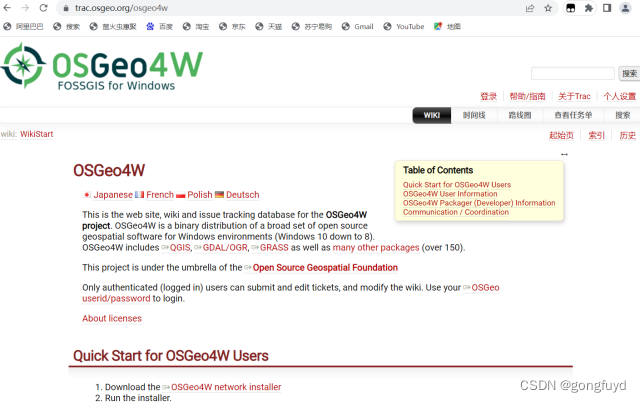This screenshot has width=641, height=402.
Task: Select the 搜索 tab in navigation bar
Action: [x=623, y=115]
